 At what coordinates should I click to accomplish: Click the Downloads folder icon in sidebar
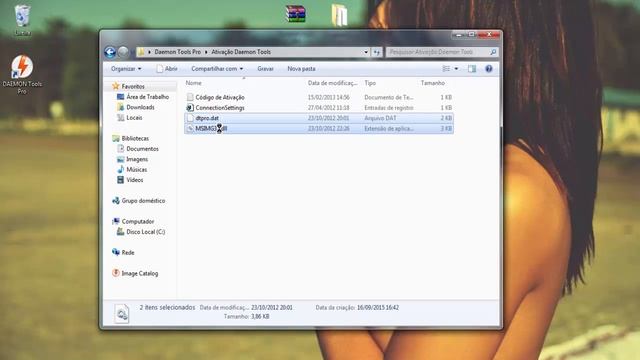coord(120,107)
